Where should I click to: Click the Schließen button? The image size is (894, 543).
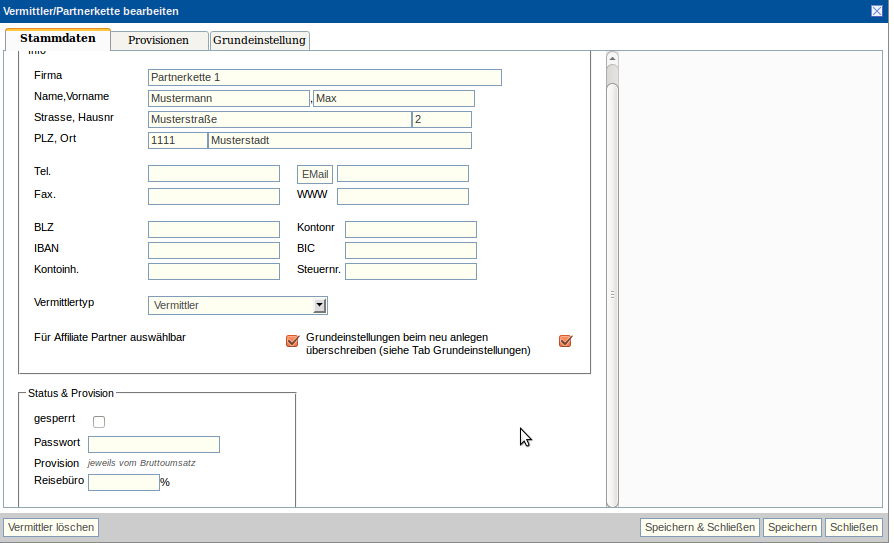tap(854, 527)
